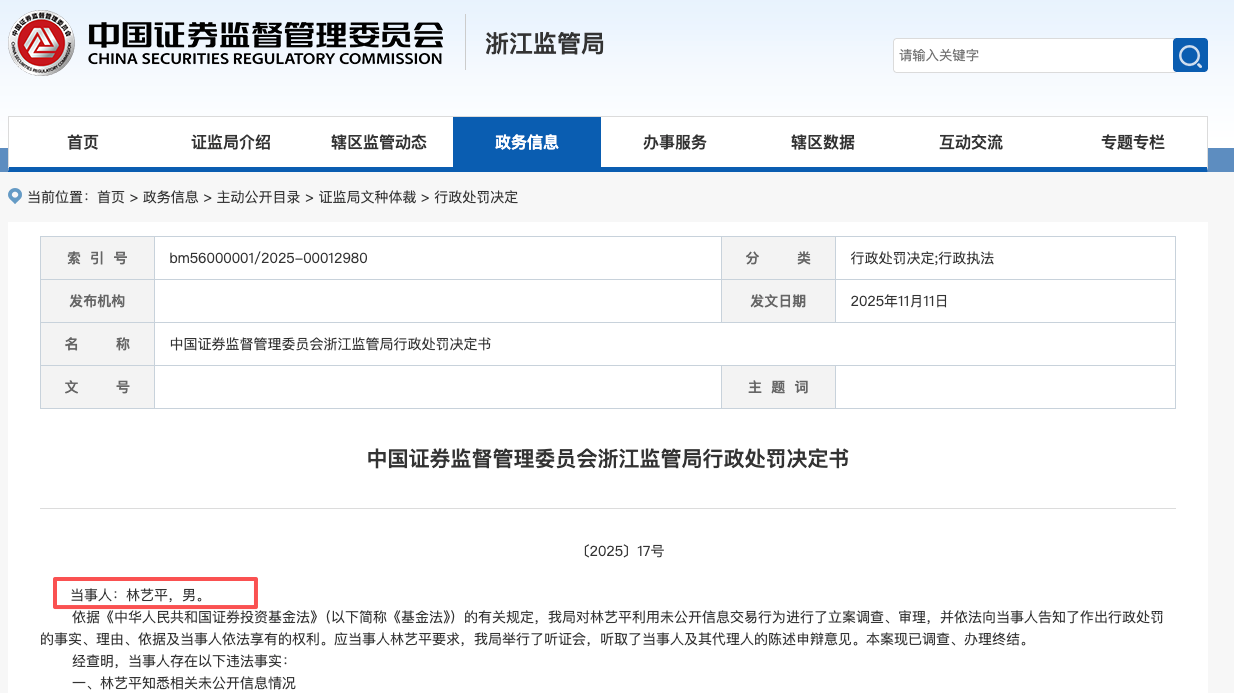Click the location pin breadcrumb icon

point(14,196)
